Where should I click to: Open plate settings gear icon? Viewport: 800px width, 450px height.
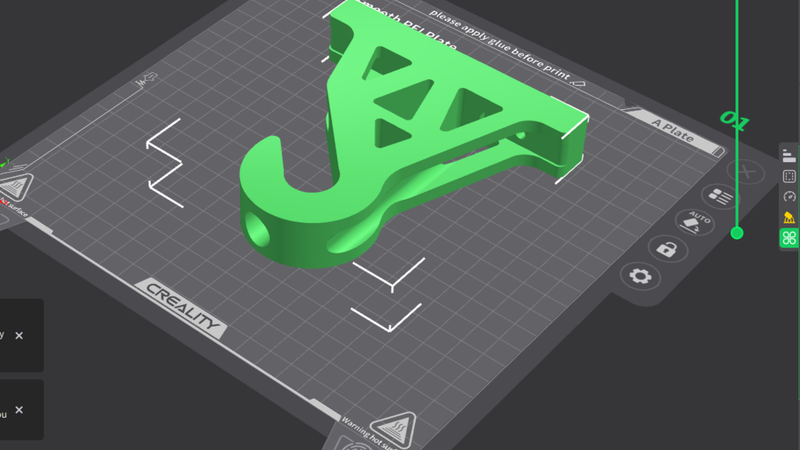tap(640, 276)
